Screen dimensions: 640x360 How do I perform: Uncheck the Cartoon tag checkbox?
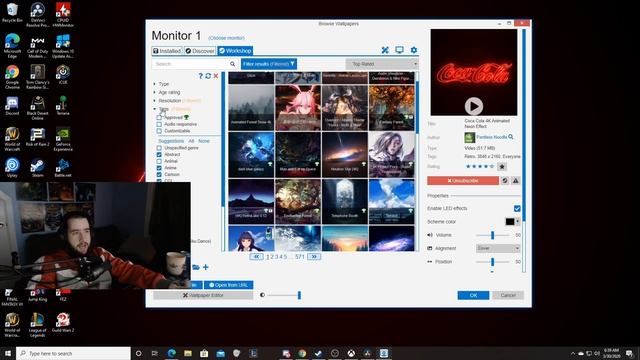(x=159, y=174)
